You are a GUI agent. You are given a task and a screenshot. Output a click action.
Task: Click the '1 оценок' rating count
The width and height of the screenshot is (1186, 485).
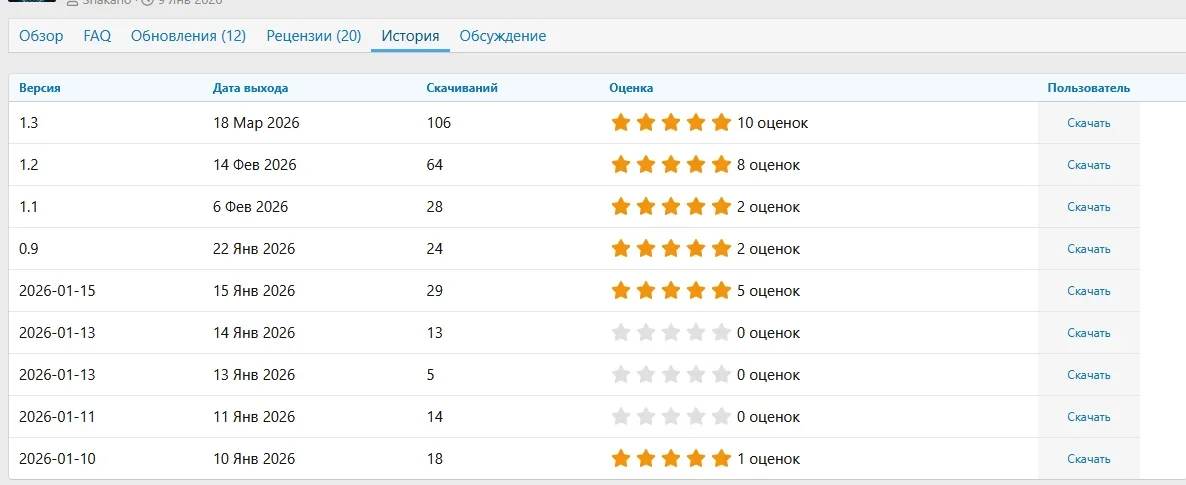coord(768,459)
